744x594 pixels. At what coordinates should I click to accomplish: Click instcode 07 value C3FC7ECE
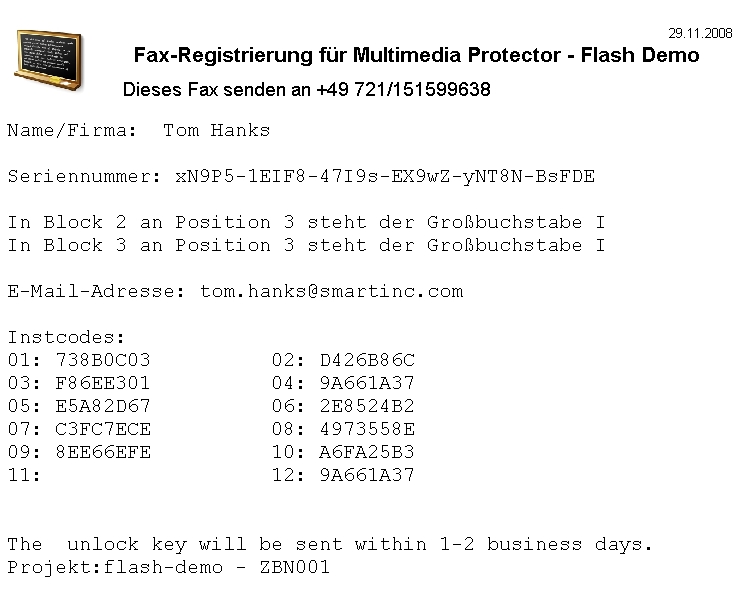(103, 429)
